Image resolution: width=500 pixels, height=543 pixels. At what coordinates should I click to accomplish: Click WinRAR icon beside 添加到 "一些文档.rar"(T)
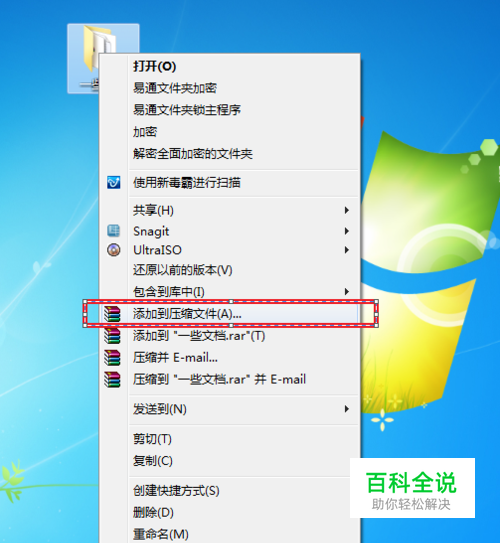113,336
